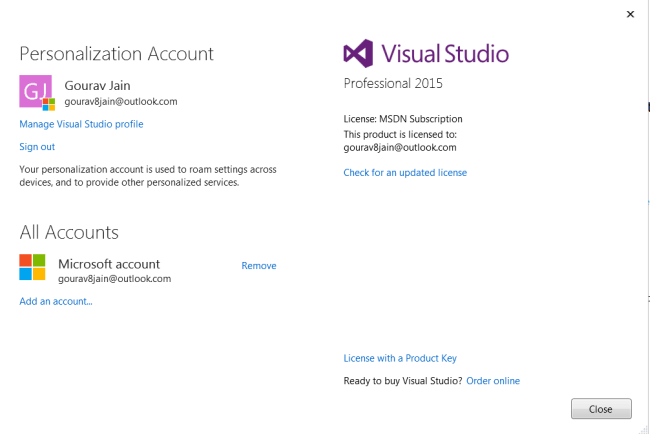Click the email under Gourav Jain
650x434 pixels.
pos(120,101)
